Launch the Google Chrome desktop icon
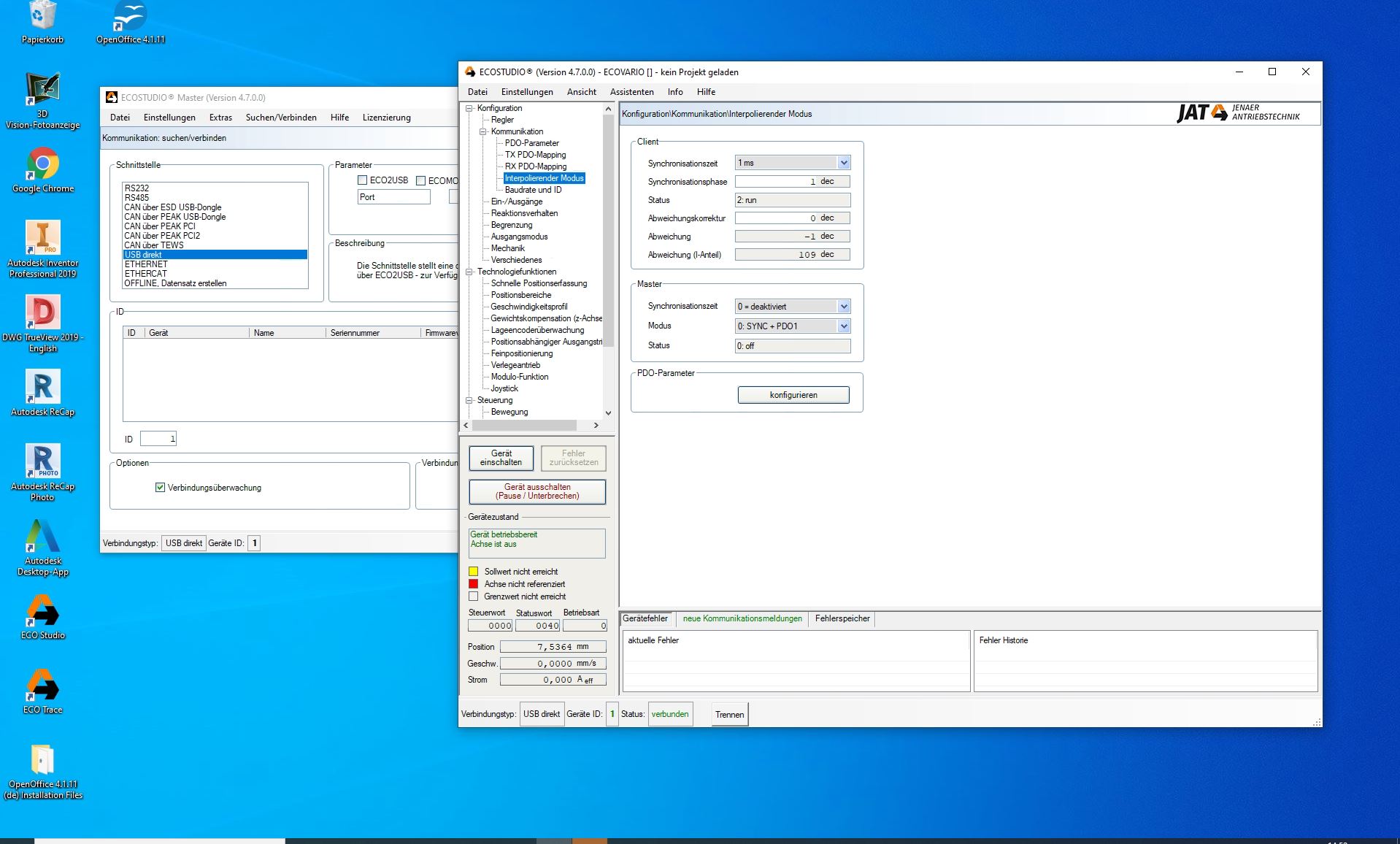The height and width of the screenshot is (844, 1400). 42,170
